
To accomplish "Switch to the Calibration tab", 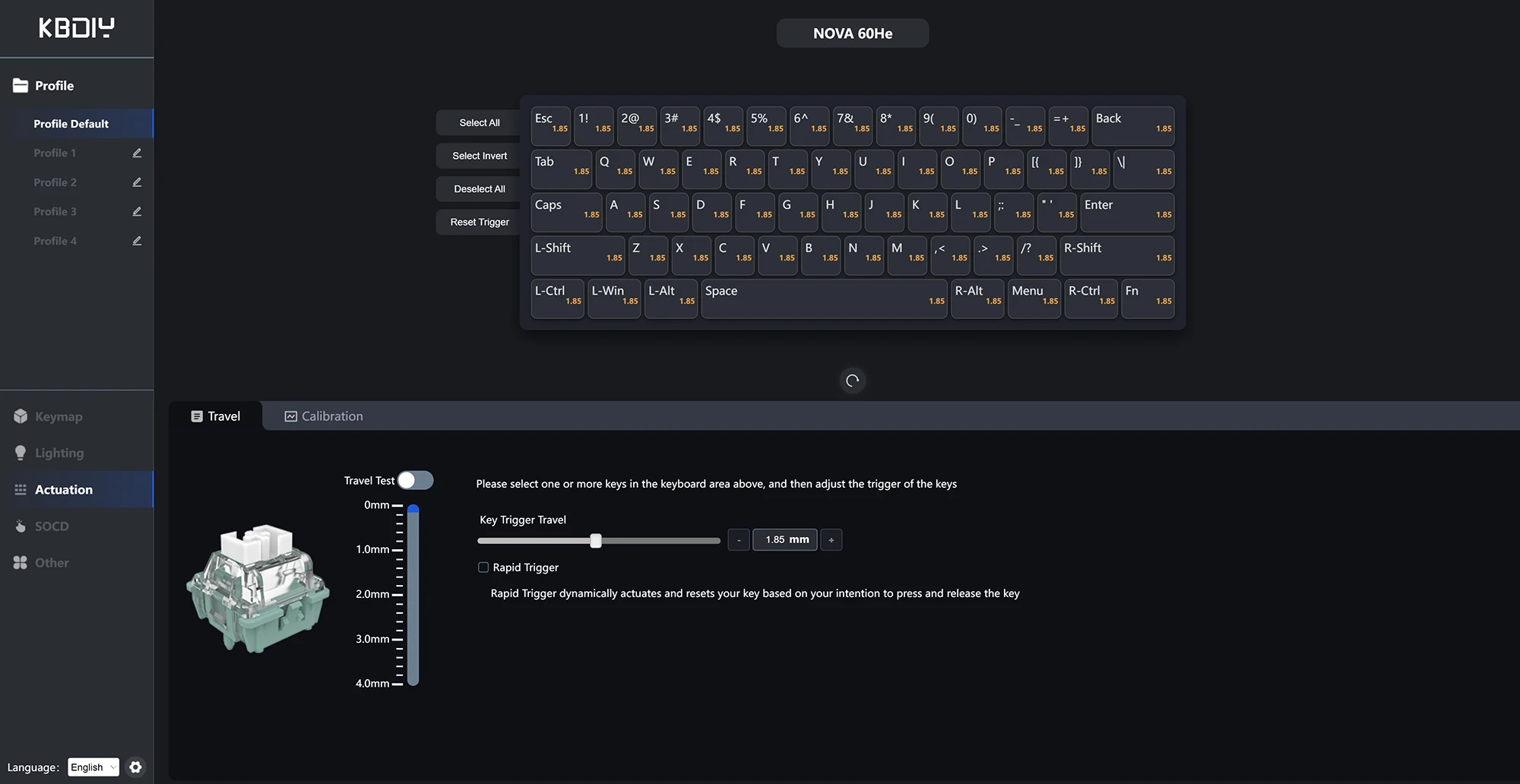I will coord(324,416).
